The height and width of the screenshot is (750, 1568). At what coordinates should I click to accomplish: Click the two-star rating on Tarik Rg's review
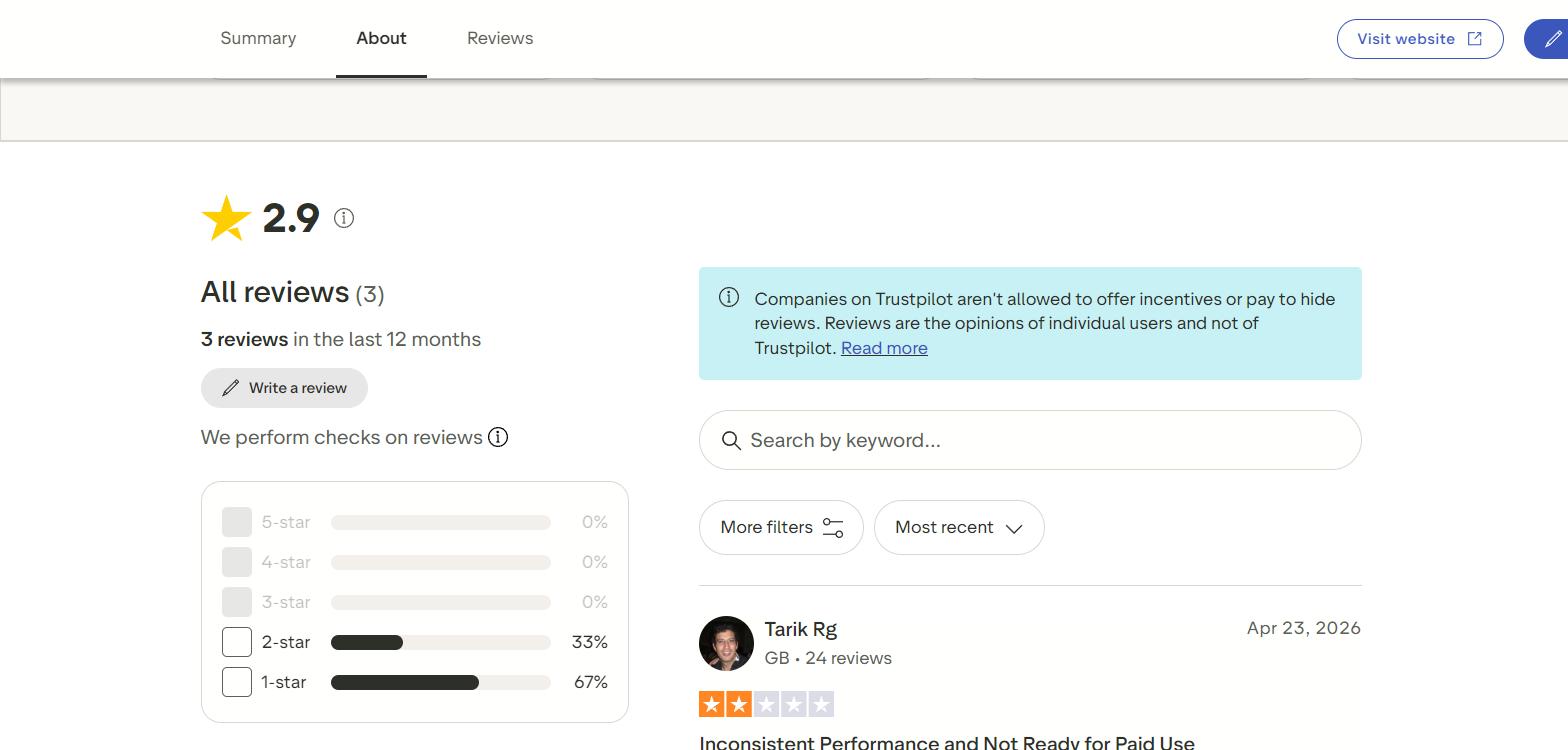pyautogui.click(x=766, y=704)
